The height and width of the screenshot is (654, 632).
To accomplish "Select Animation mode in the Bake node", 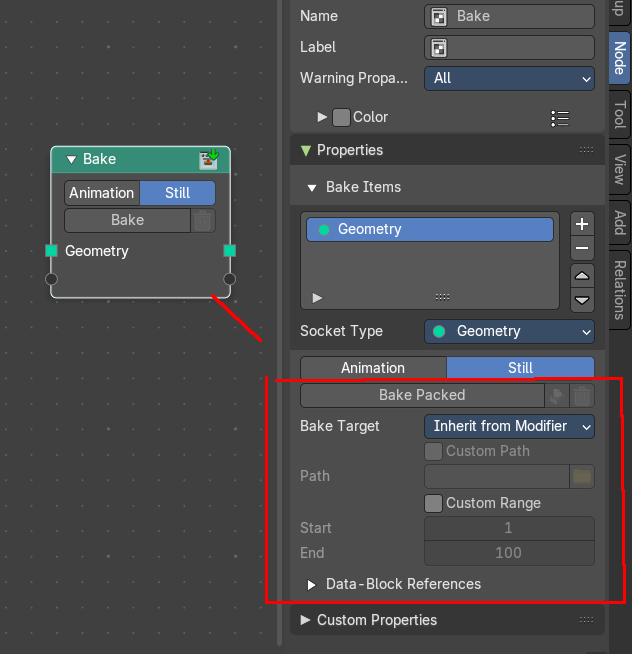I will (x=102, y=193).
